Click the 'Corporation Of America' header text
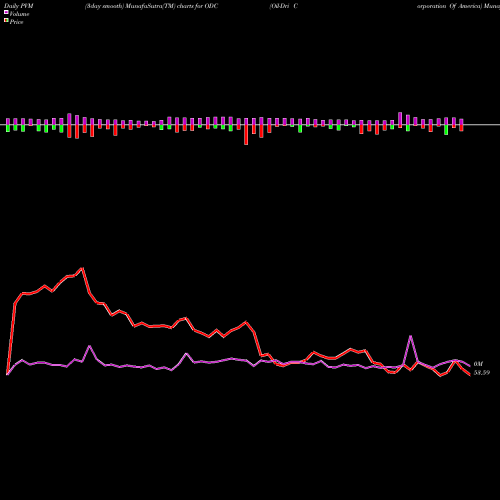500x500 pixels. point(449,6)
